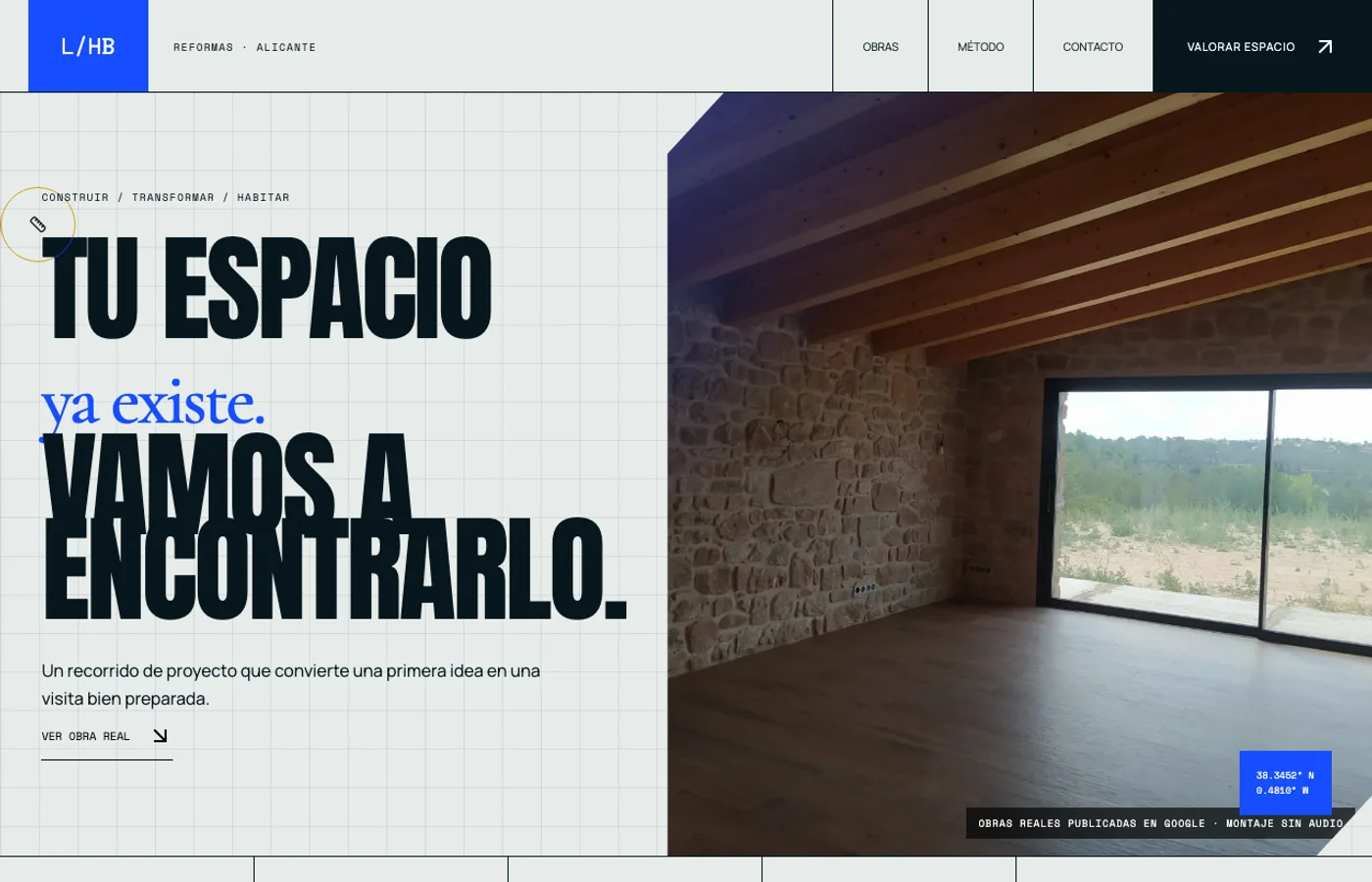This screenshot has width=1372, height=882.
Task: Go to the CONTACTO page
Action: (x=1093, y=46)
